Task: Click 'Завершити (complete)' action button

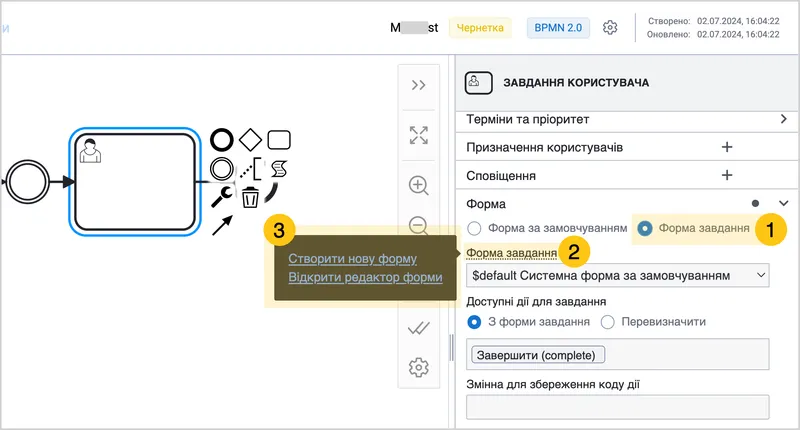Action: [x=538, y=355]
